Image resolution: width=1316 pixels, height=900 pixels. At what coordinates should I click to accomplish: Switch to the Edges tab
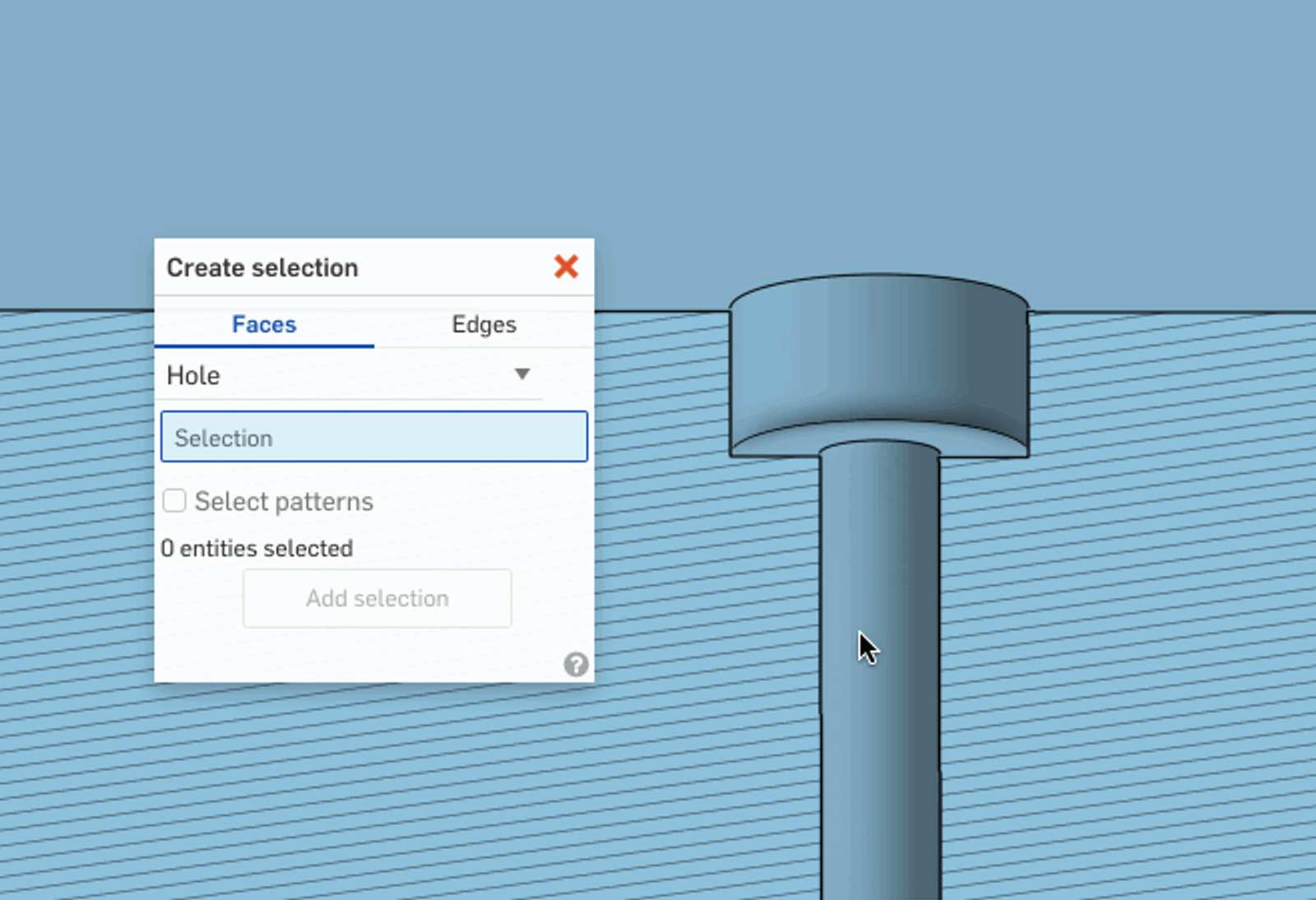[484, 324]
